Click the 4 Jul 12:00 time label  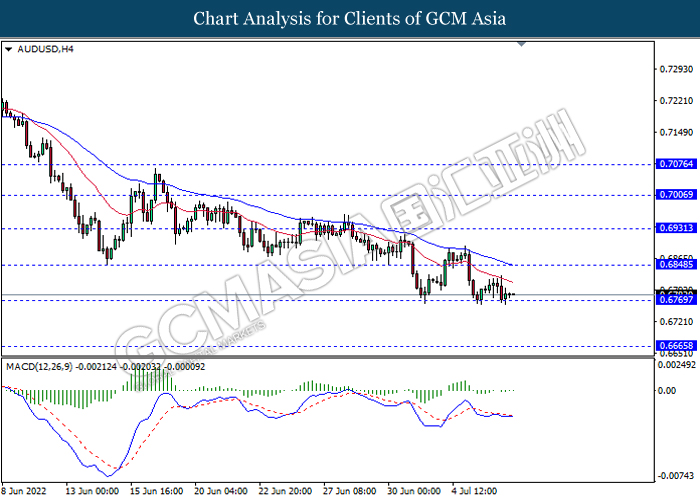tap(474, 491)
